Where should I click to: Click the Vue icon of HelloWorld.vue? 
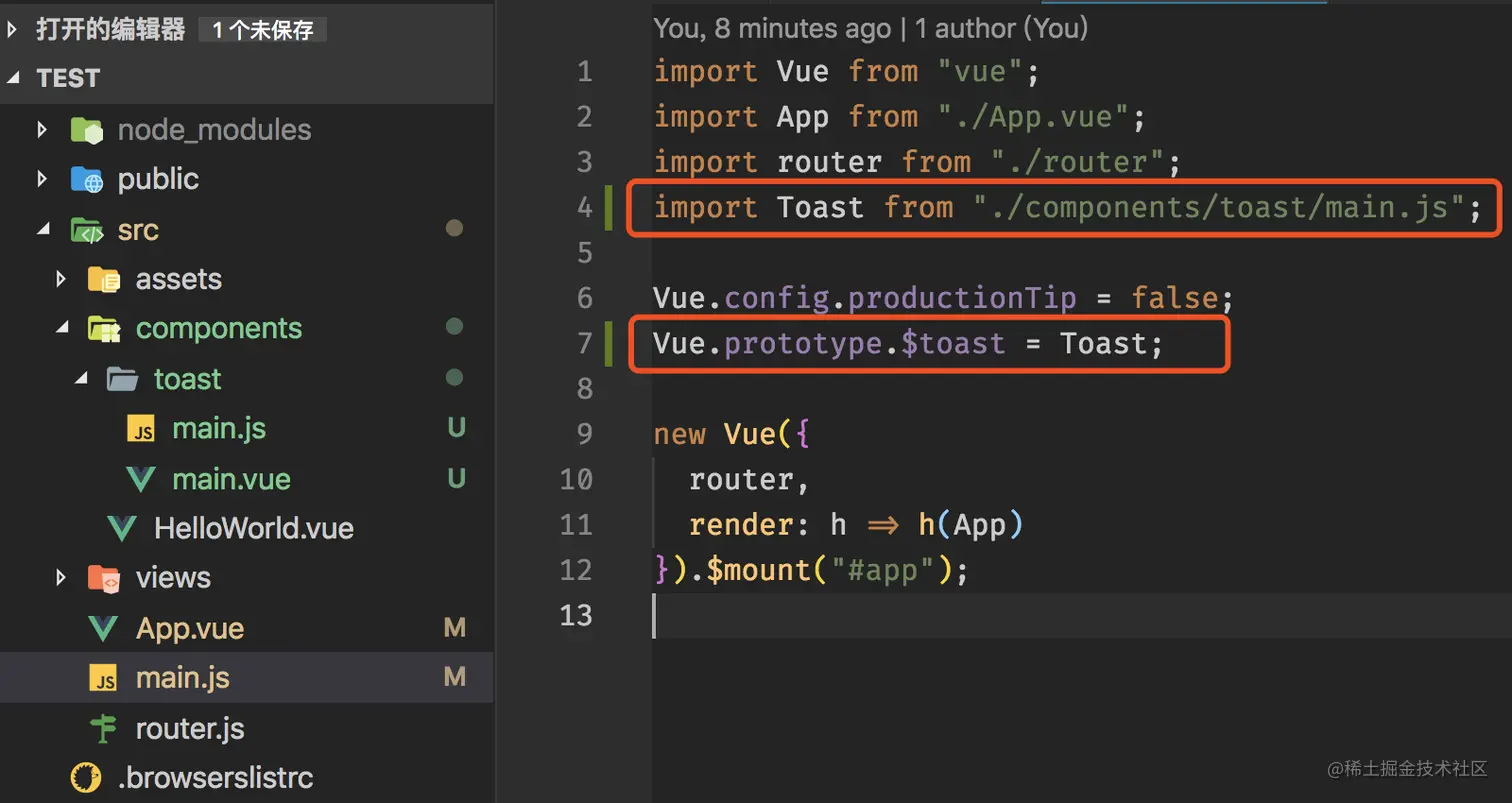122,528
